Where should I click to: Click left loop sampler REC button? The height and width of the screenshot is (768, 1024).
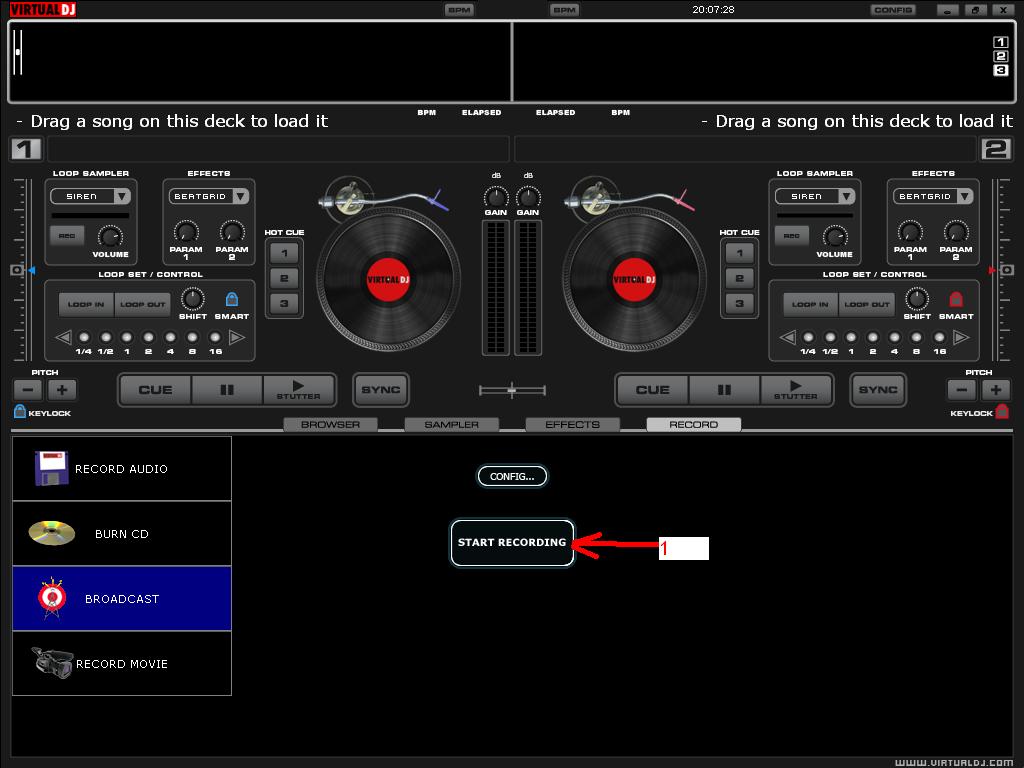(67, 236)
